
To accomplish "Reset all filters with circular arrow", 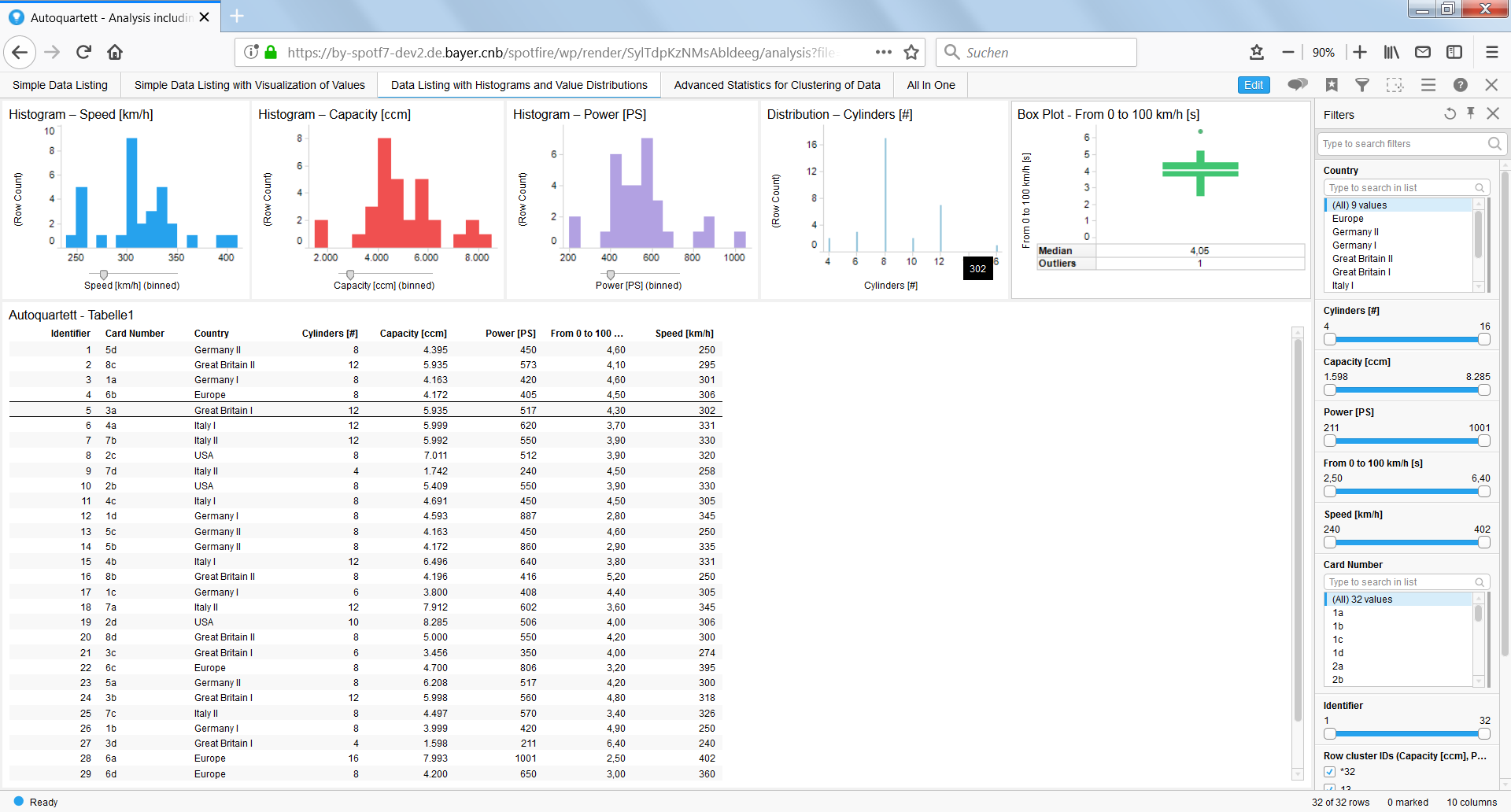I will click(1450, 114).
